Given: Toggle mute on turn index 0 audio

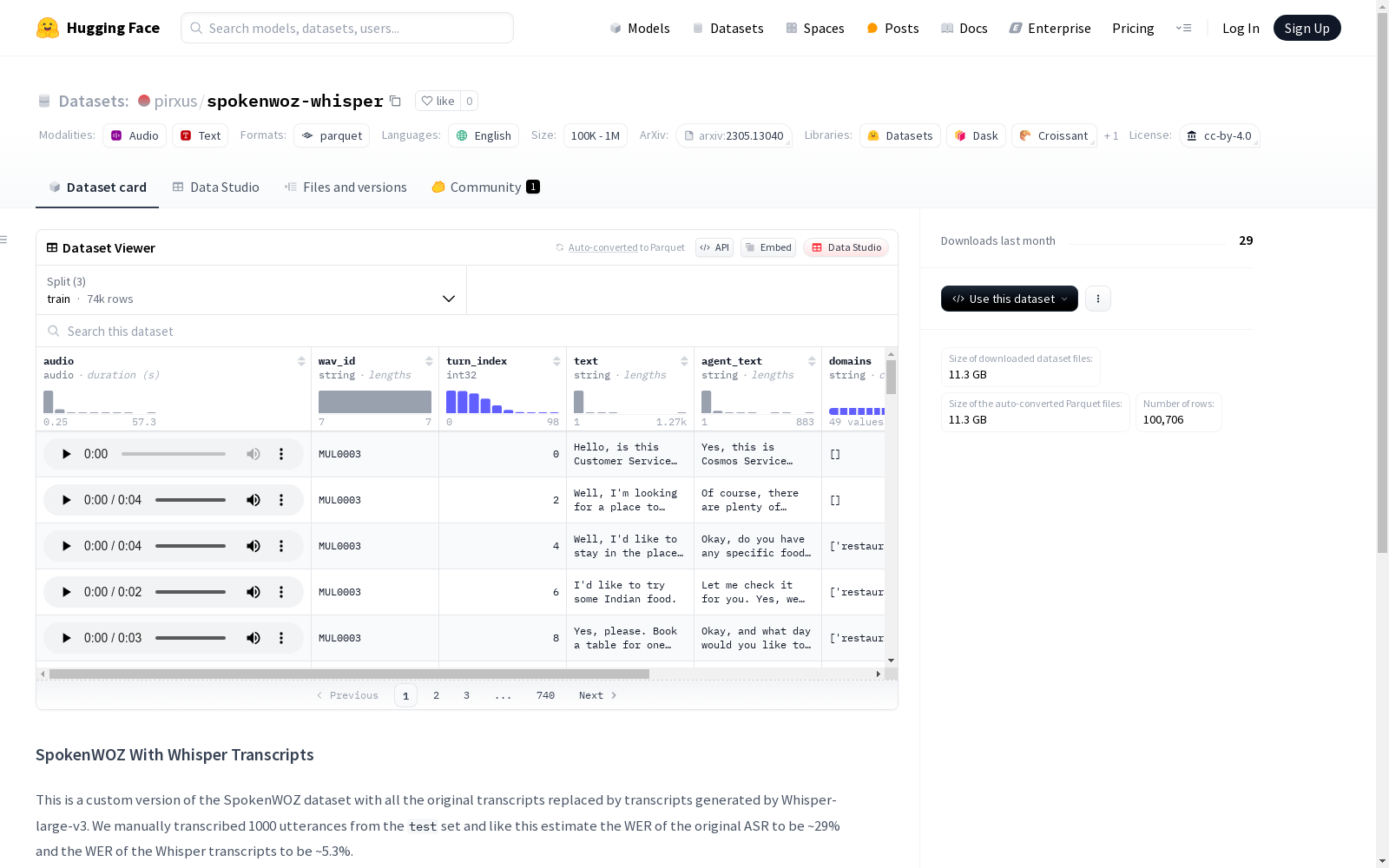Looking at the screenshot, I should click(x=253, y=454).
